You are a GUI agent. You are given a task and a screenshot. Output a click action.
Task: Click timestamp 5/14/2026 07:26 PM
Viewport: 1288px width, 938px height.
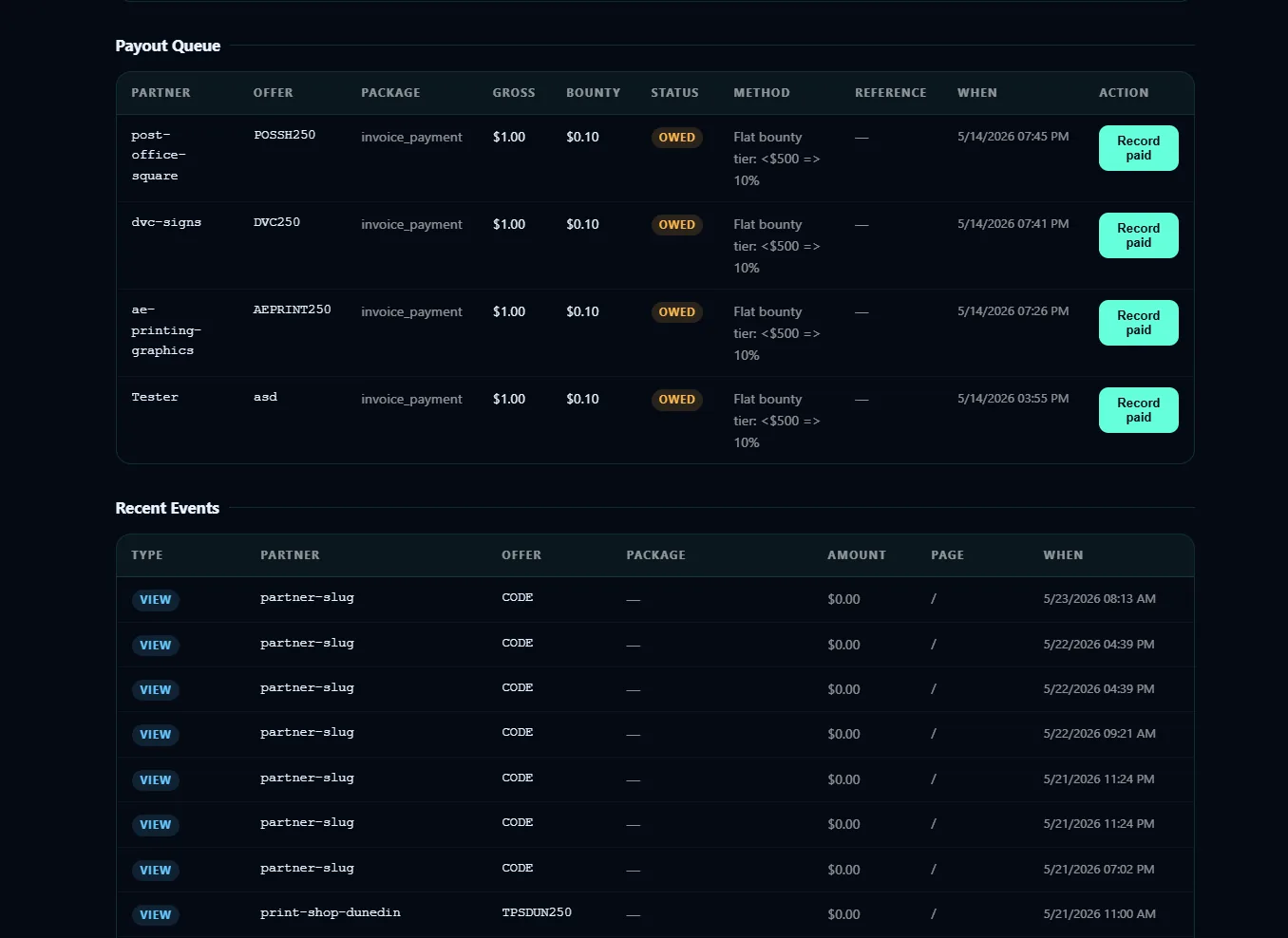coord(1013,311)
